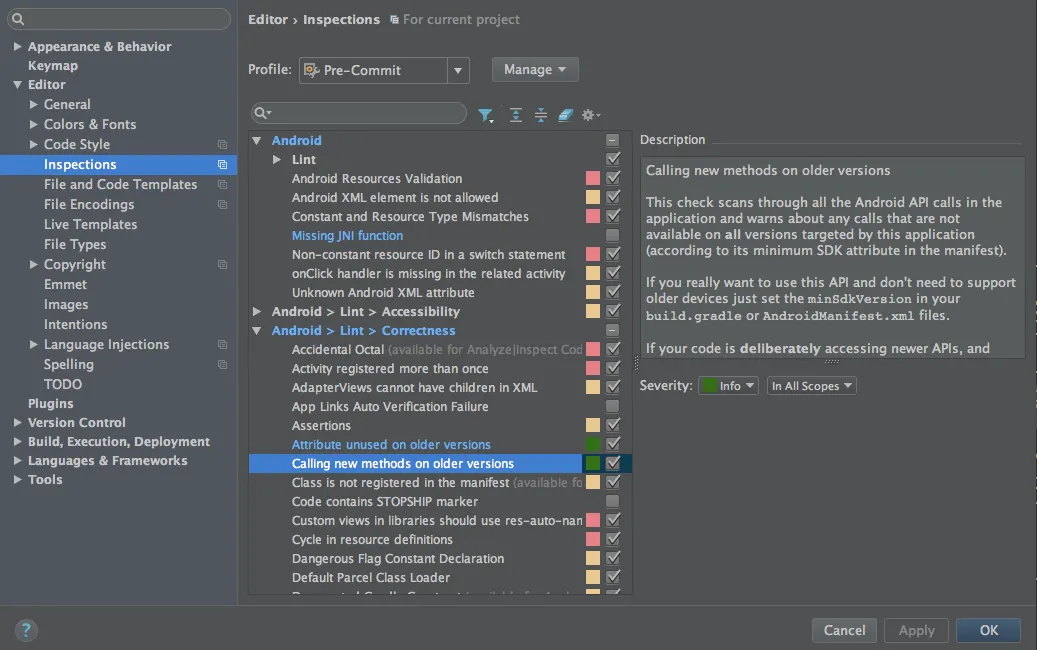1037x650 pixels.
Task: Select the Plugins settings item
Action: [50, 403]
